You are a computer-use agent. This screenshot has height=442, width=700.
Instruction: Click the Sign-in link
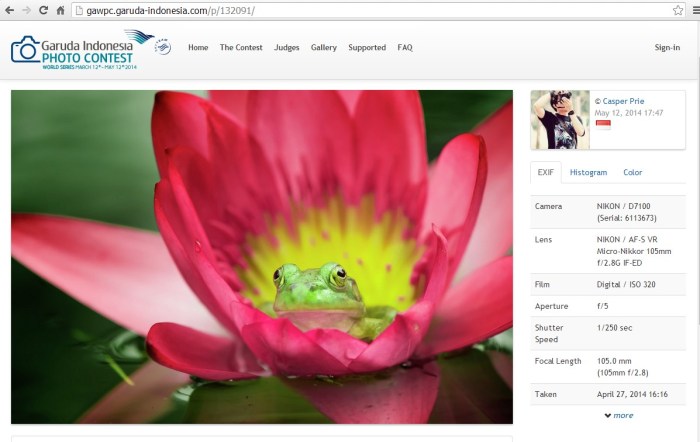[666, 47]
